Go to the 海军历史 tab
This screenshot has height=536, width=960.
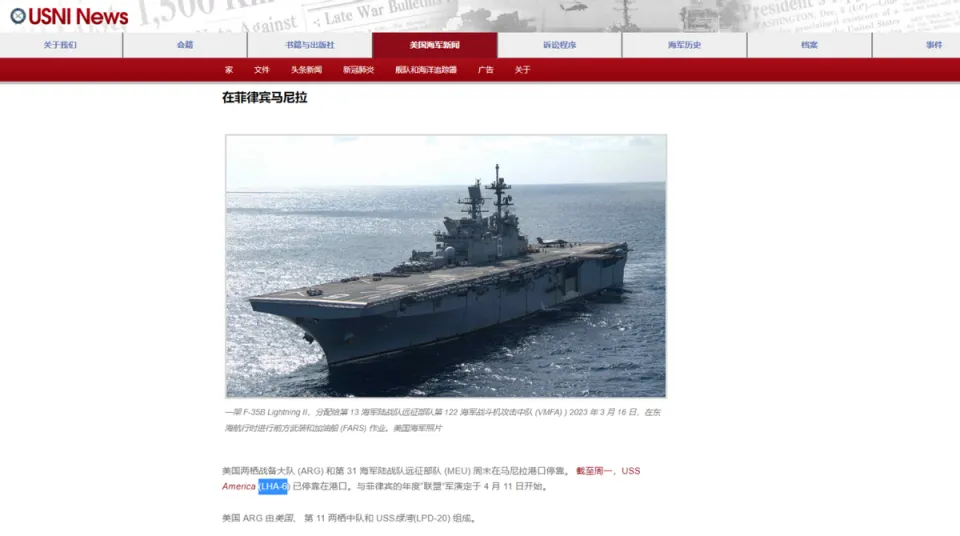point(684,45)
